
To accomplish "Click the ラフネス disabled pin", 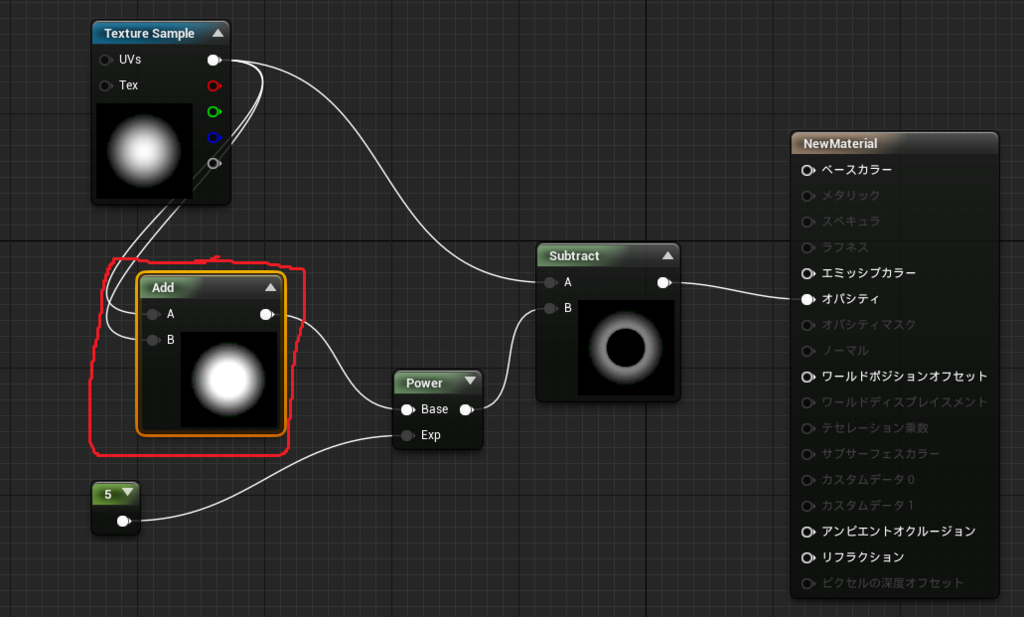I will point(808,247).
